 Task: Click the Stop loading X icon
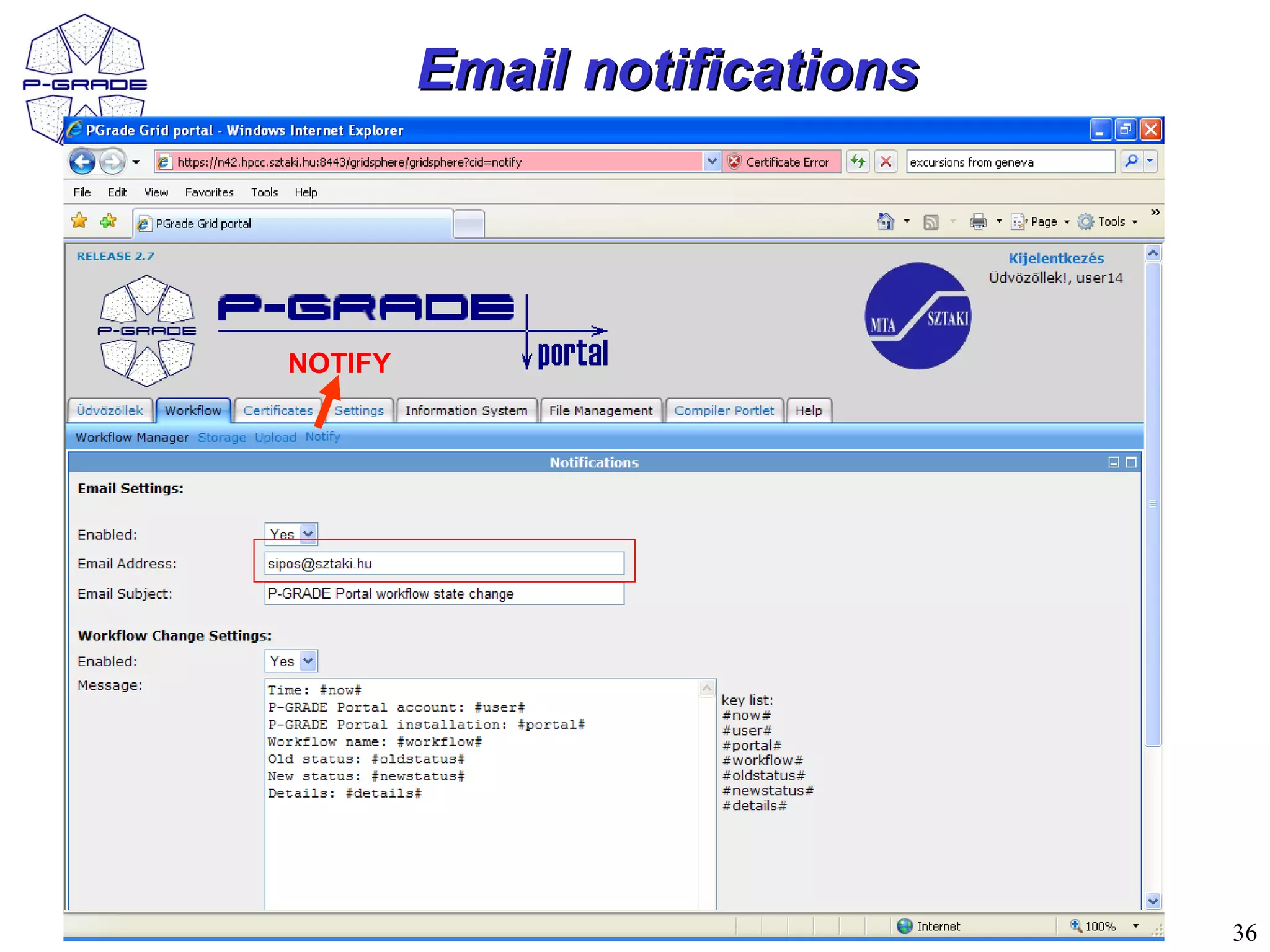(886, 162)
